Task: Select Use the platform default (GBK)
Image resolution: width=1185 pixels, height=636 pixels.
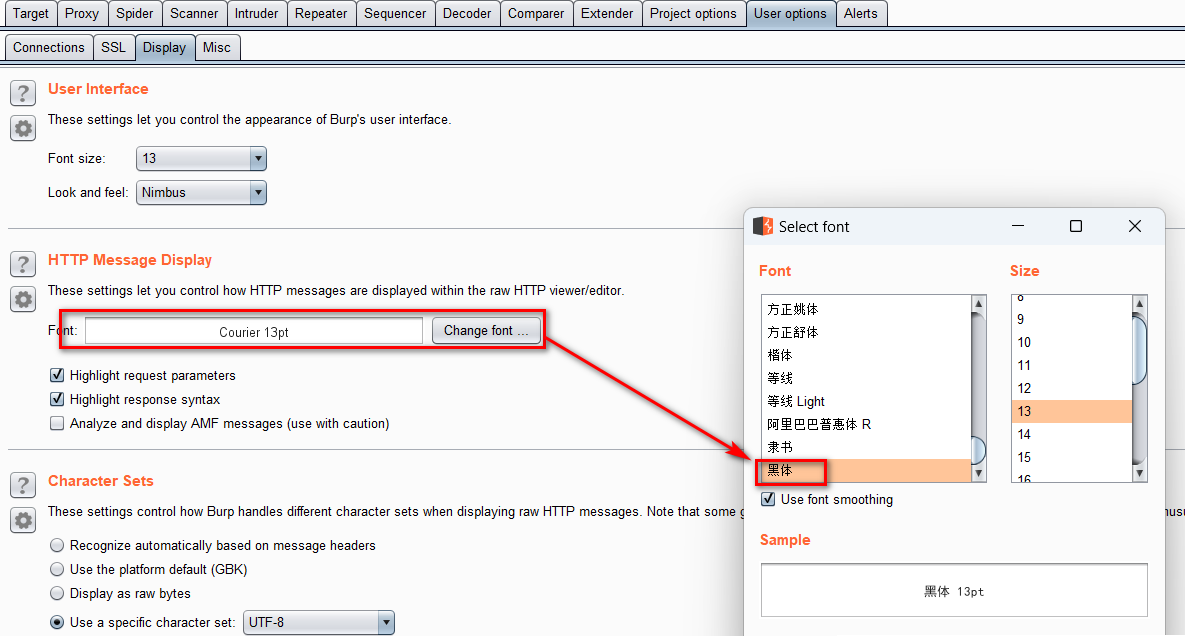Action: (57, 570)
